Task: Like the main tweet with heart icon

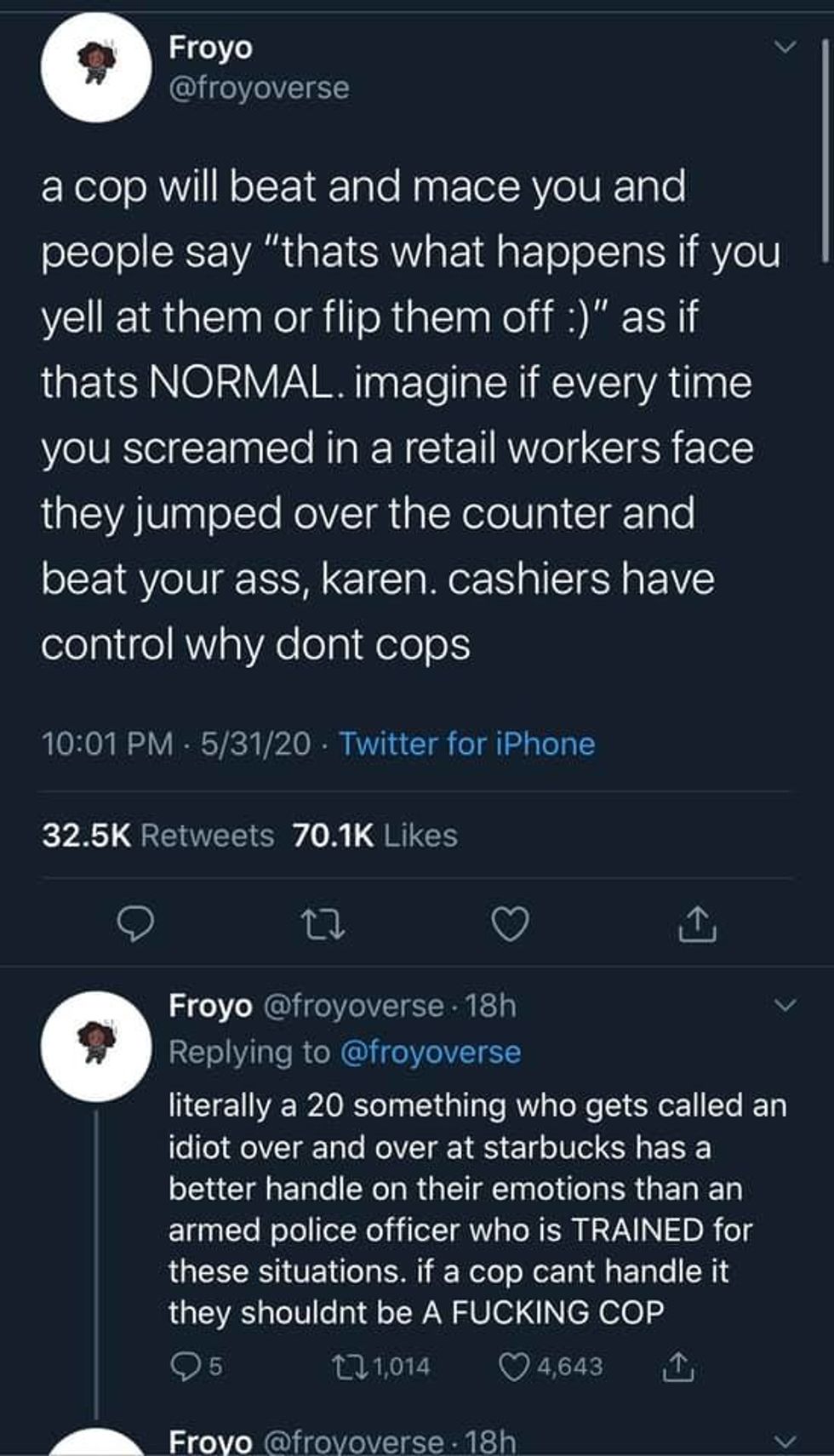Action: tap(511, 924)
